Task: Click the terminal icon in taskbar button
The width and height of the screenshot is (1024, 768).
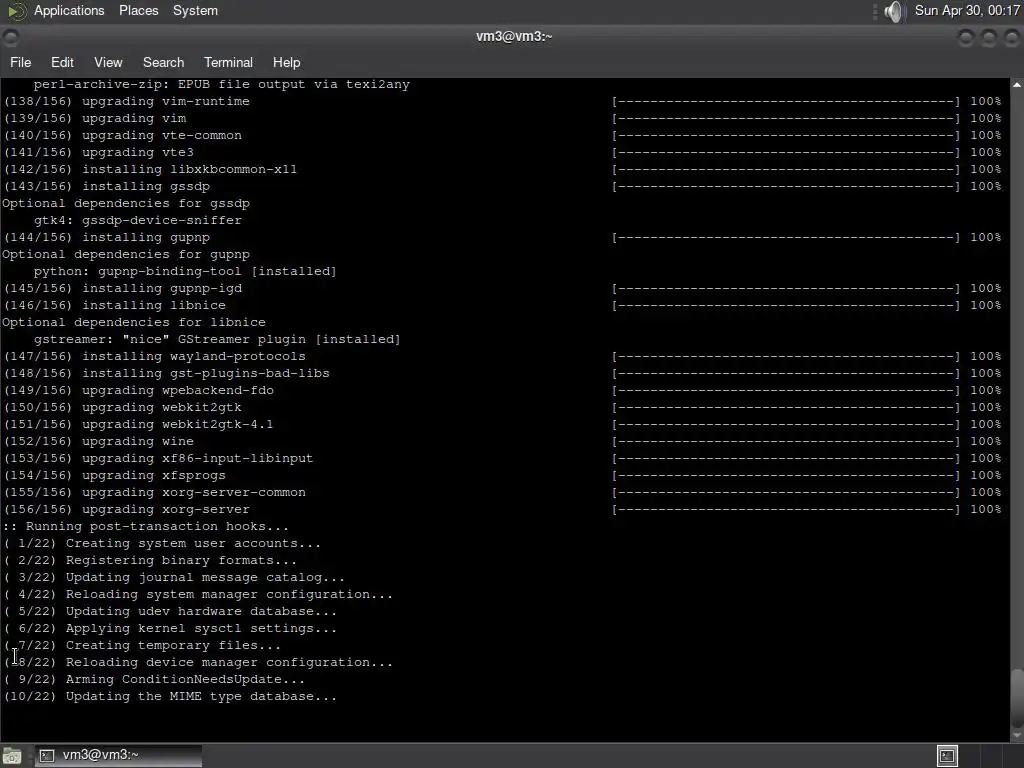Action: point(46,756)
